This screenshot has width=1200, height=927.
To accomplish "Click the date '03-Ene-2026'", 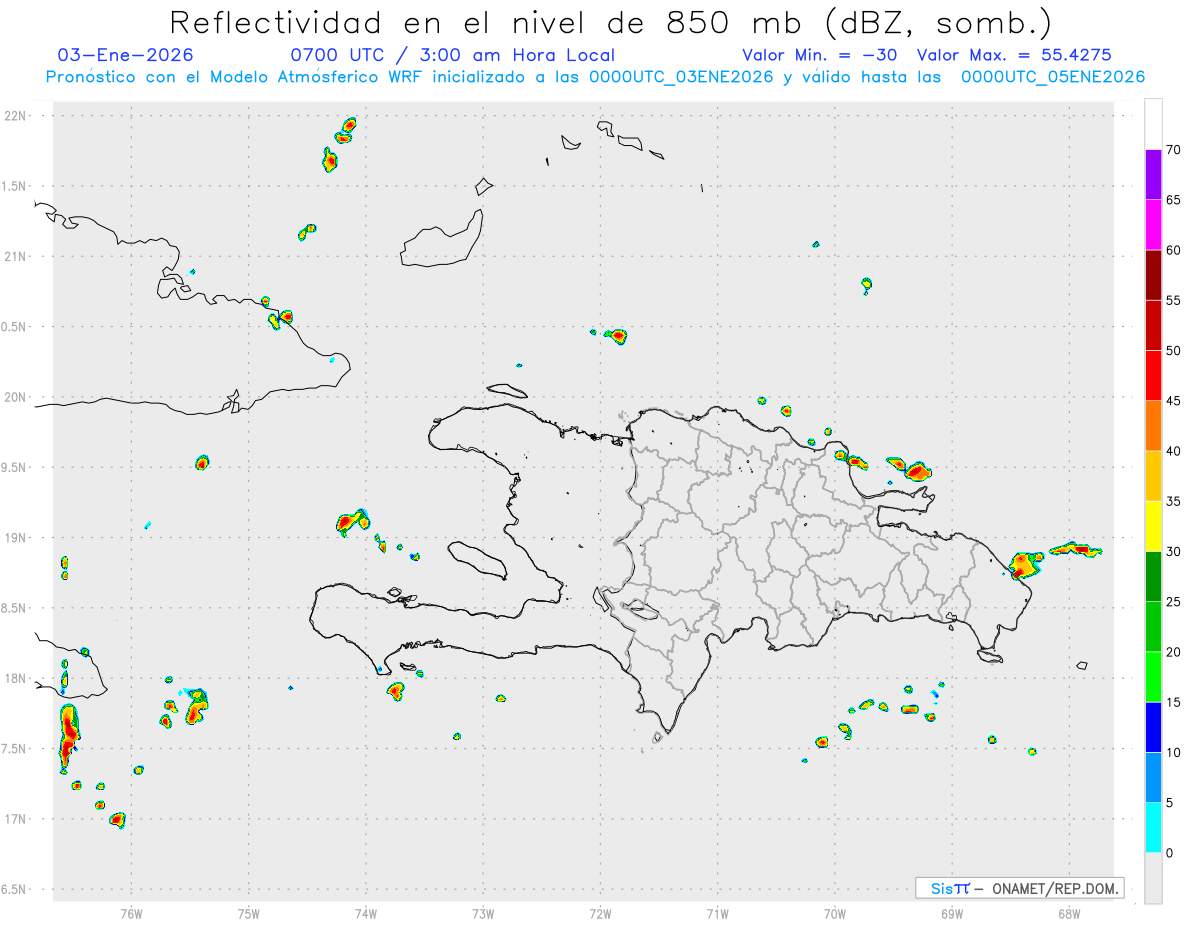I will [x=126, y=55].
